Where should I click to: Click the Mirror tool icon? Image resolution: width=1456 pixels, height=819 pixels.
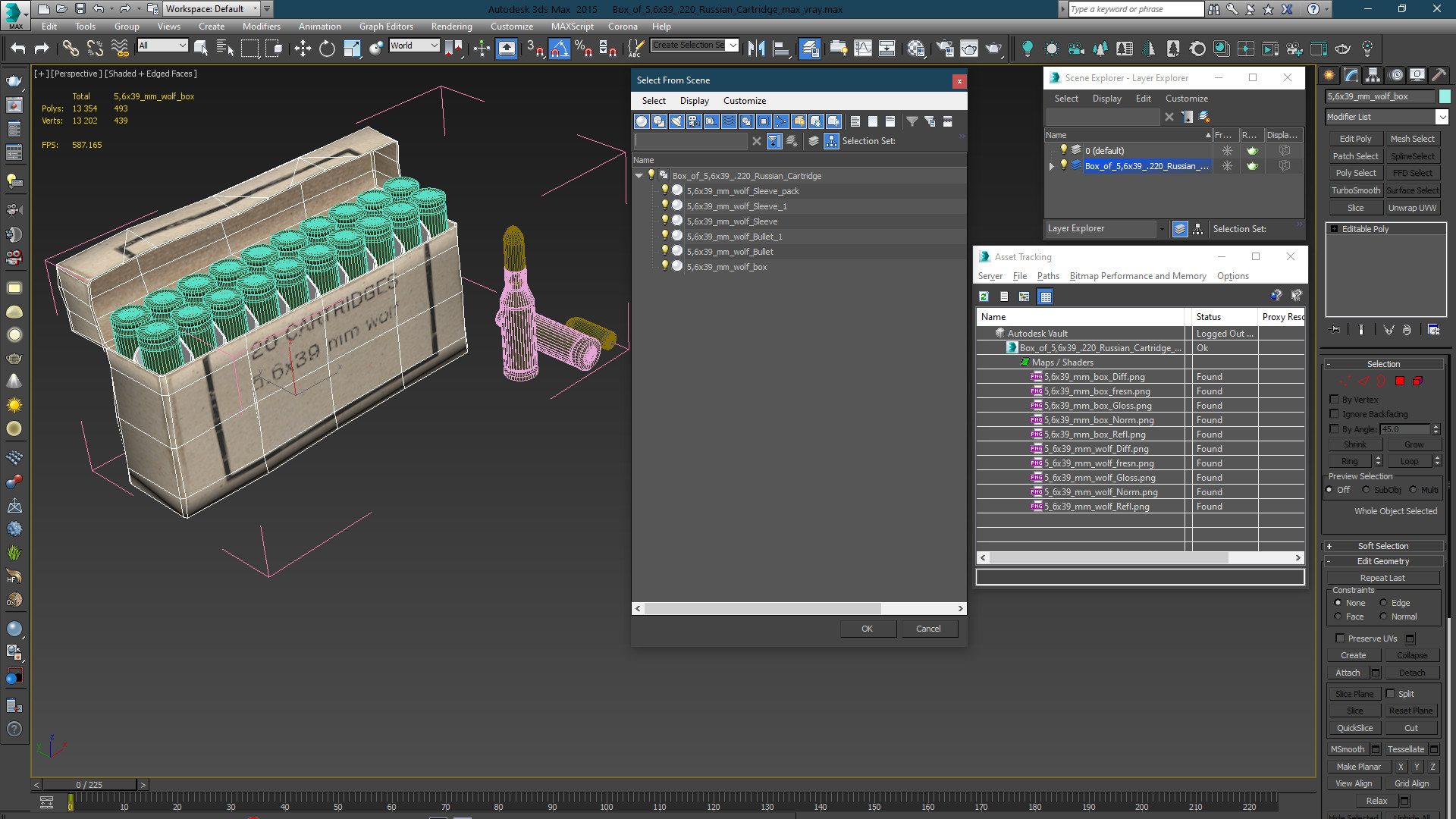(756, 49)
